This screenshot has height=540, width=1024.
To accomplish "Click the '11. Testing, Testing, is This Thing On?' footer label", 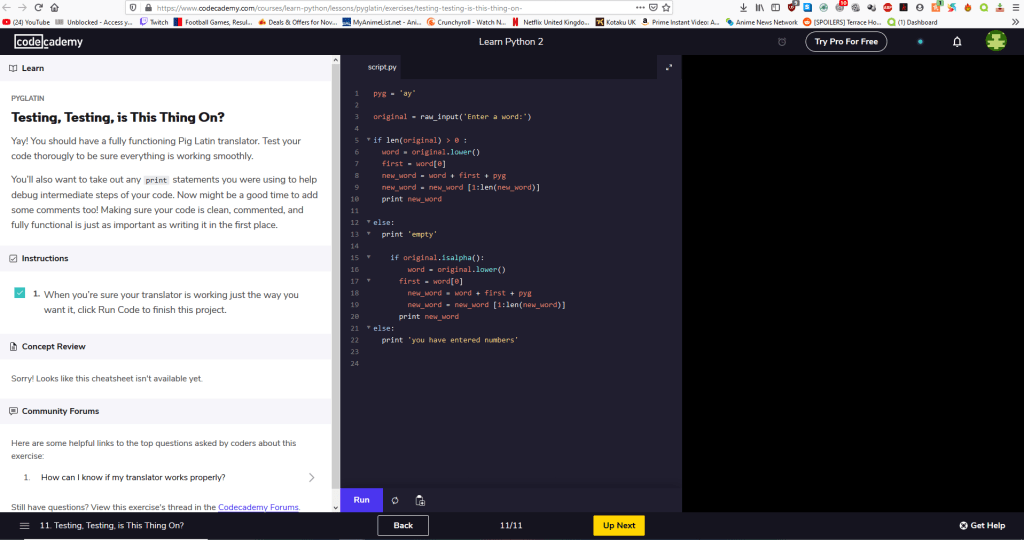I will (x=112, y=526).
